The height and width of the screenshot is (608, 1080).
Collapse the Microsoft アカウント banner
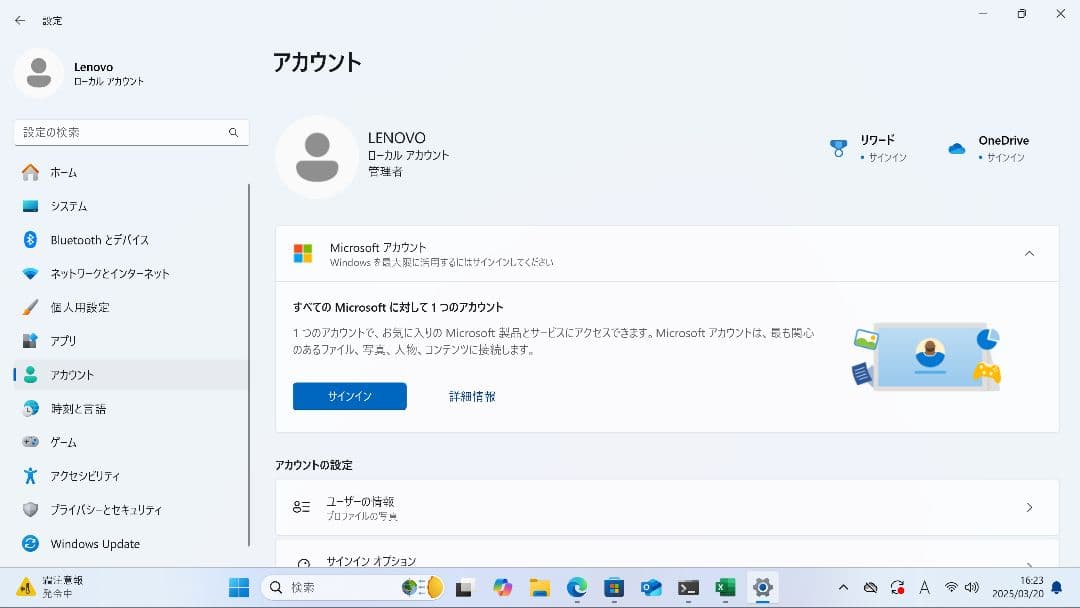(x=1030, y=254)
